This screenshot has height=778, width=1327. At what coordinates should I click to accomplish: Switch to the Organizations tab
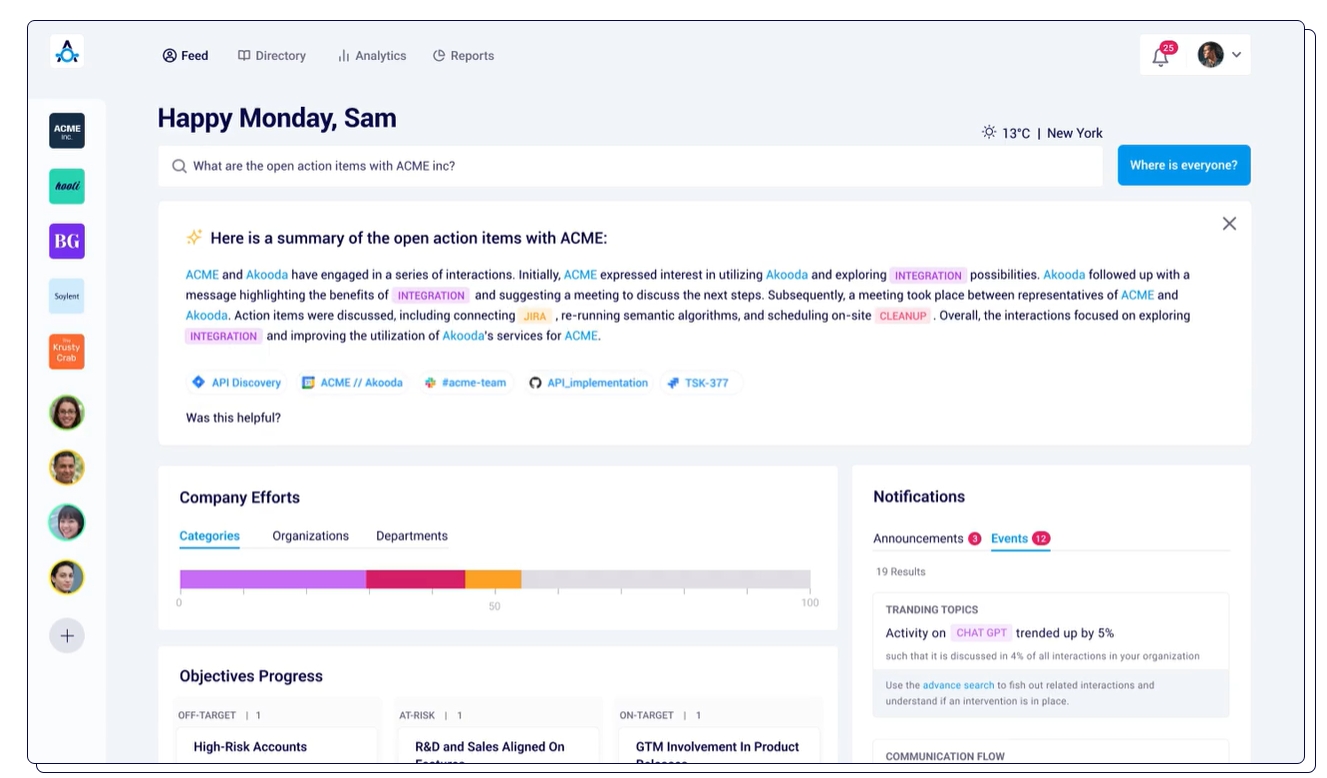[310, 536]
